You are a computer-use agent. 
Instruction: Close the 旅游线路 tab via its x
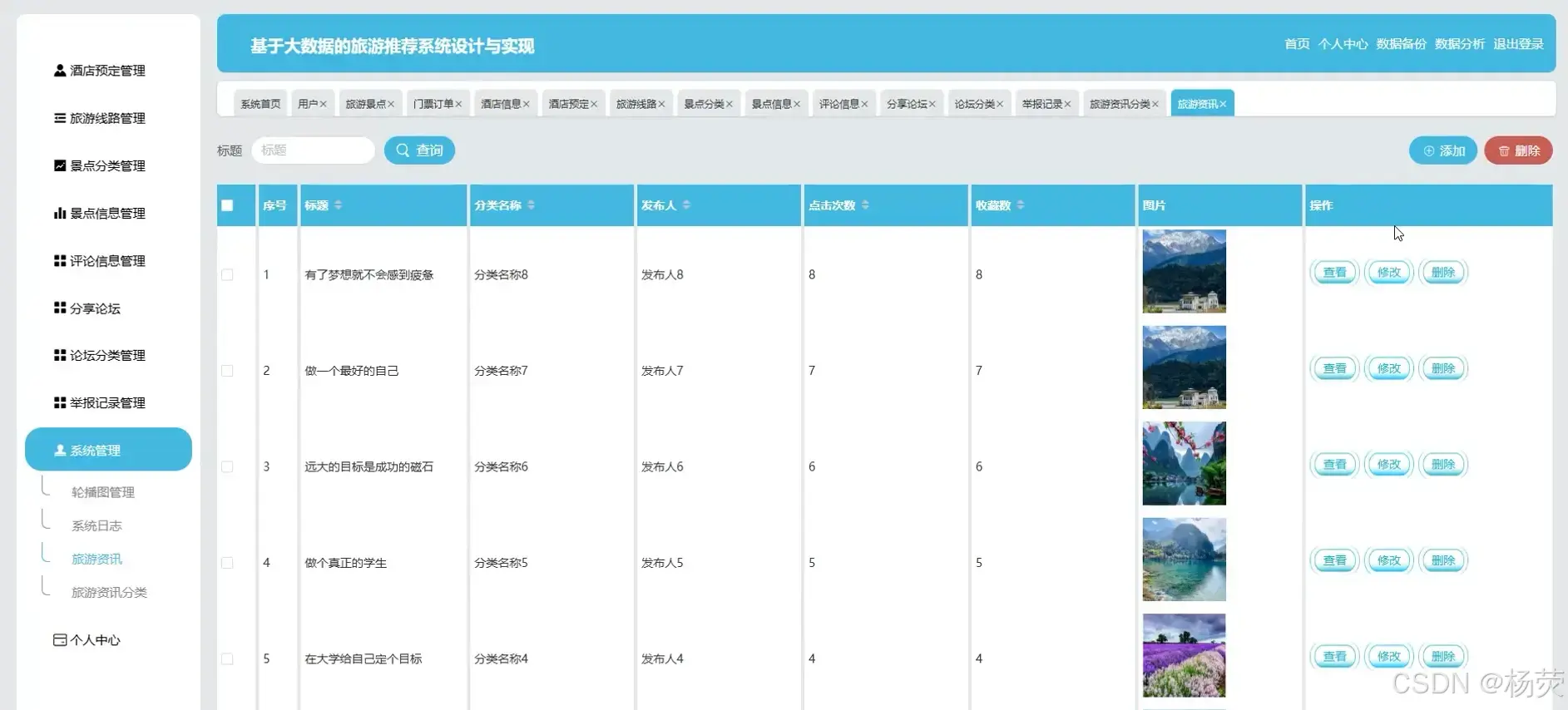pyautogui.click(x=661, y=104)
